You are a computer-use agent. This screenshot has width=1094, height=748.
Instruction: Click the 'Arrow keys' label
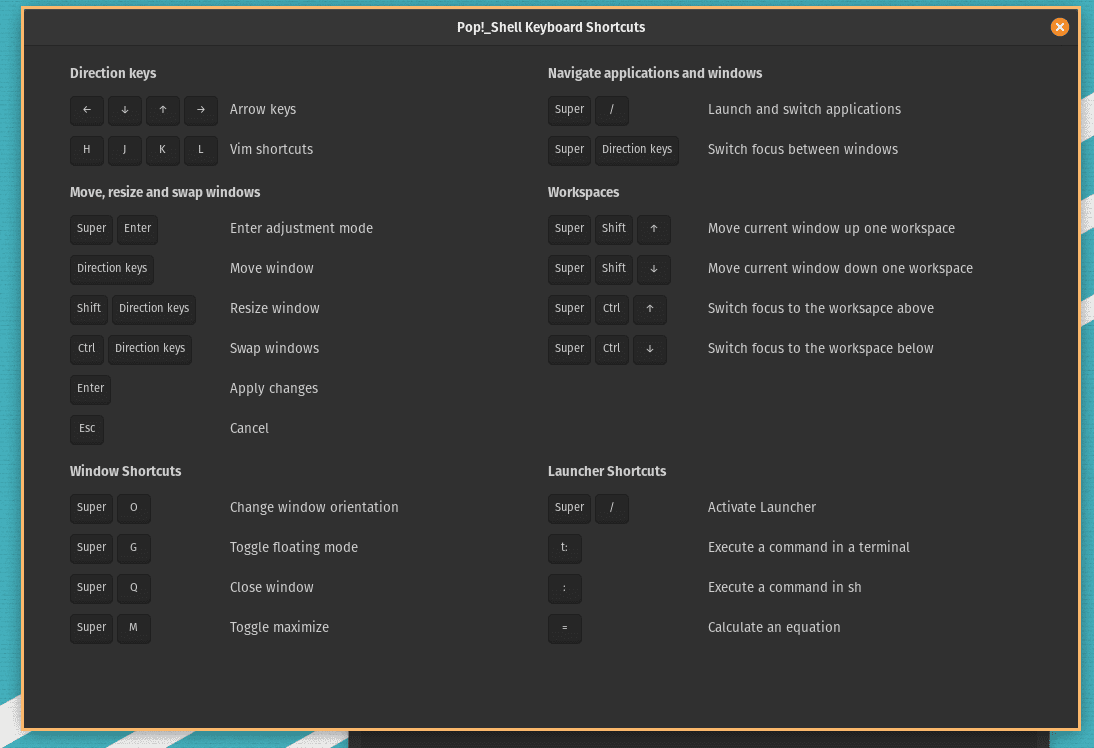[263, 110]
